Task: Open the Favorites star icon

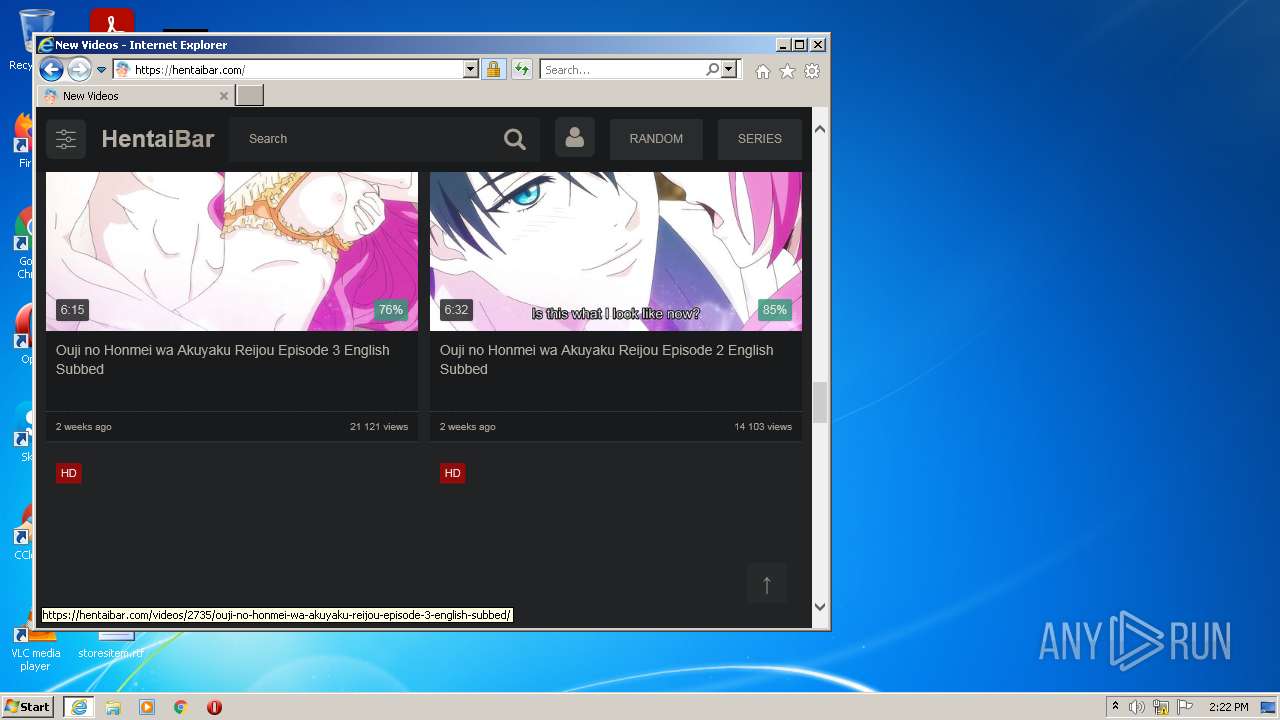Action: 787,71
